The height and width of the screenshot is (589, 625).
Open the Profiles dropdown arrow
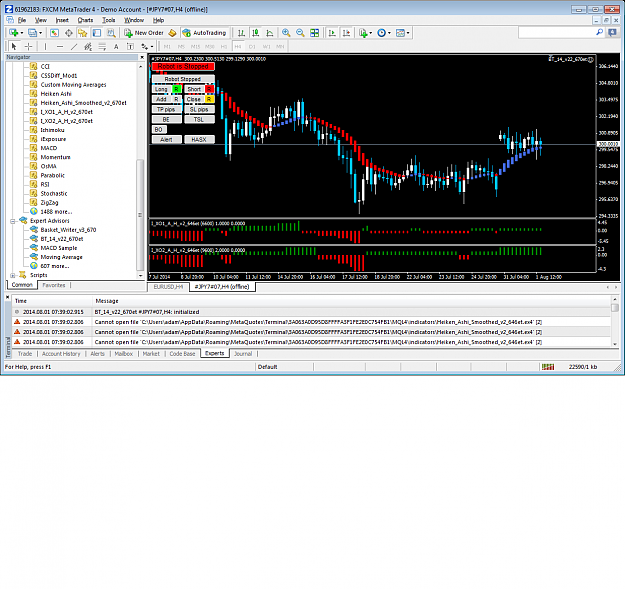click(40, 33)
